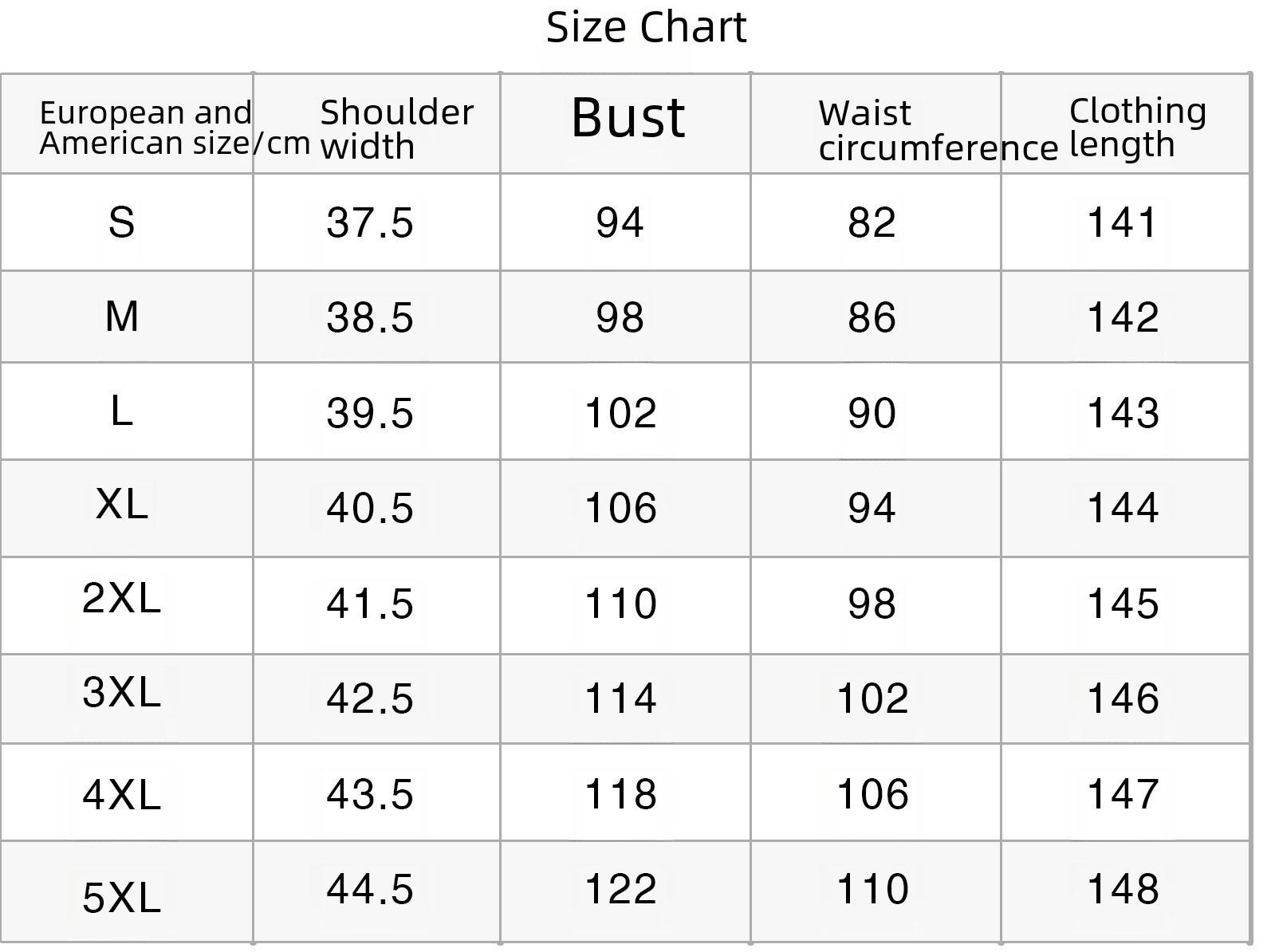This screenshot has width=1275, height=952.
Task: Click clothing length value 148
Action: pyautogui.click(x=1123, y=888)
